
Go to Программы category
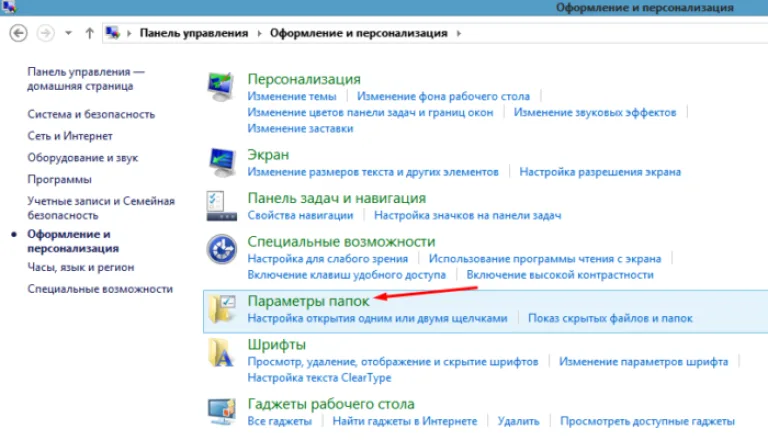59,179
